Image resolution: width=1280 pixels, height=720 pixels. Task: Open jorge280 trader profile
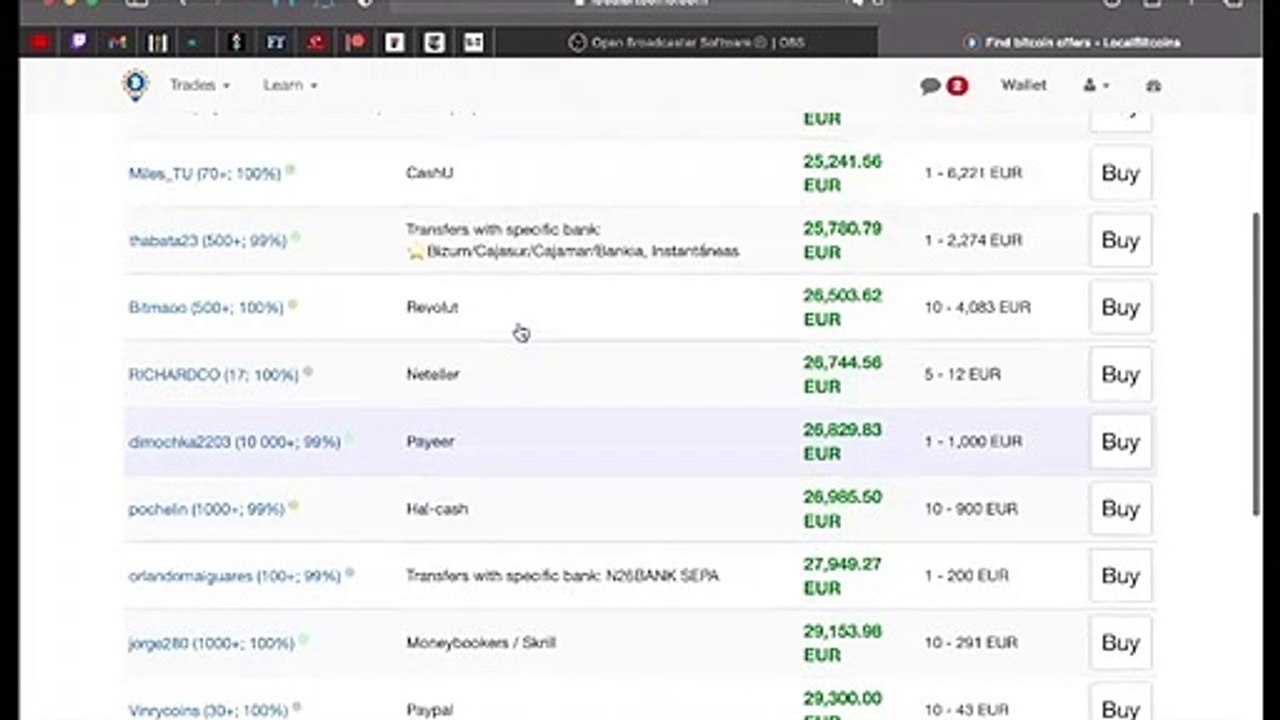(x=211, y=643)
